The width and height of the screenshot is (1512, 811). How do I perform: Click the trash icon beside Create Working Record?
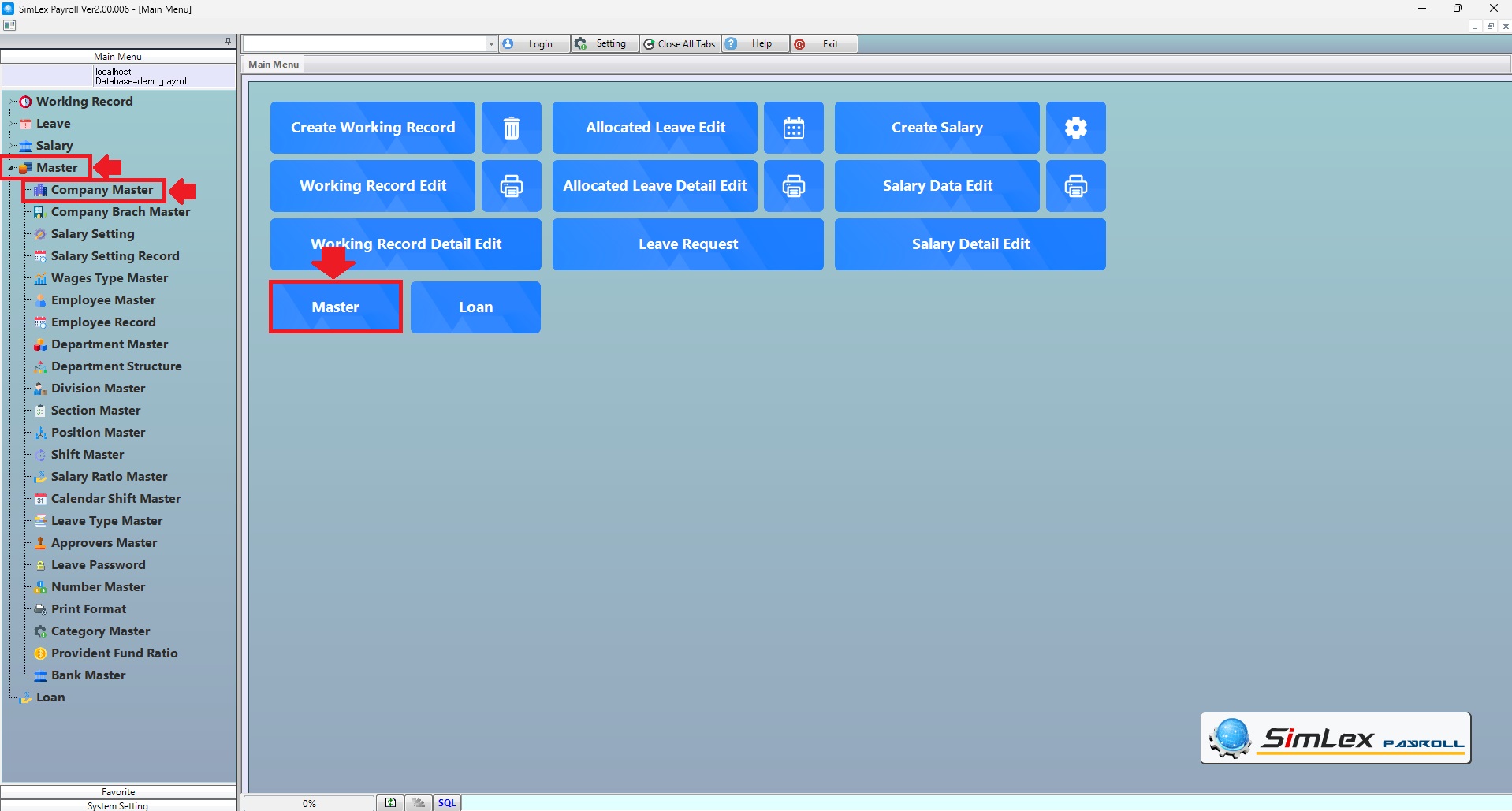511,128
